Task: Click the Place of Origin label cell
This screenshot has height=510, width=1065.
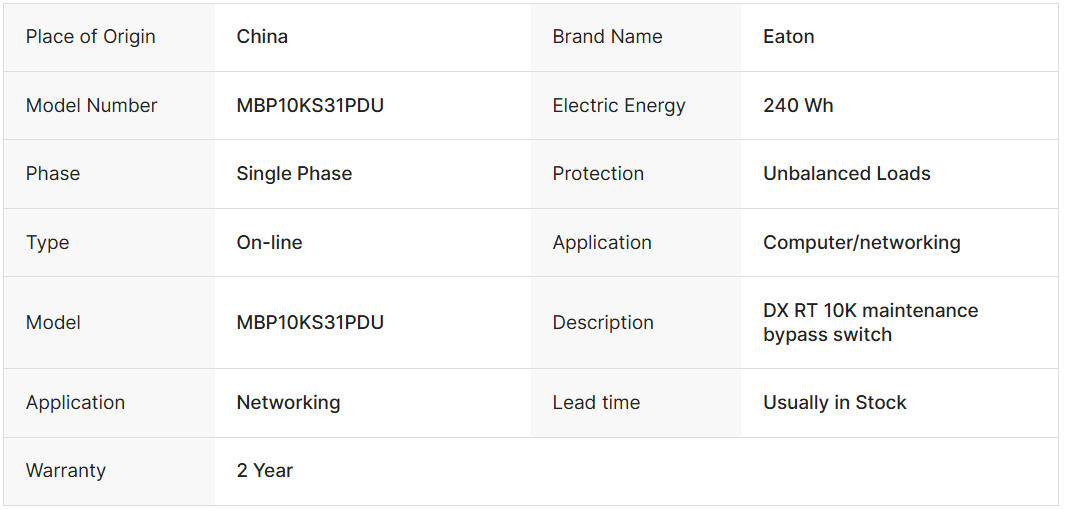Action: coord(91,37)
